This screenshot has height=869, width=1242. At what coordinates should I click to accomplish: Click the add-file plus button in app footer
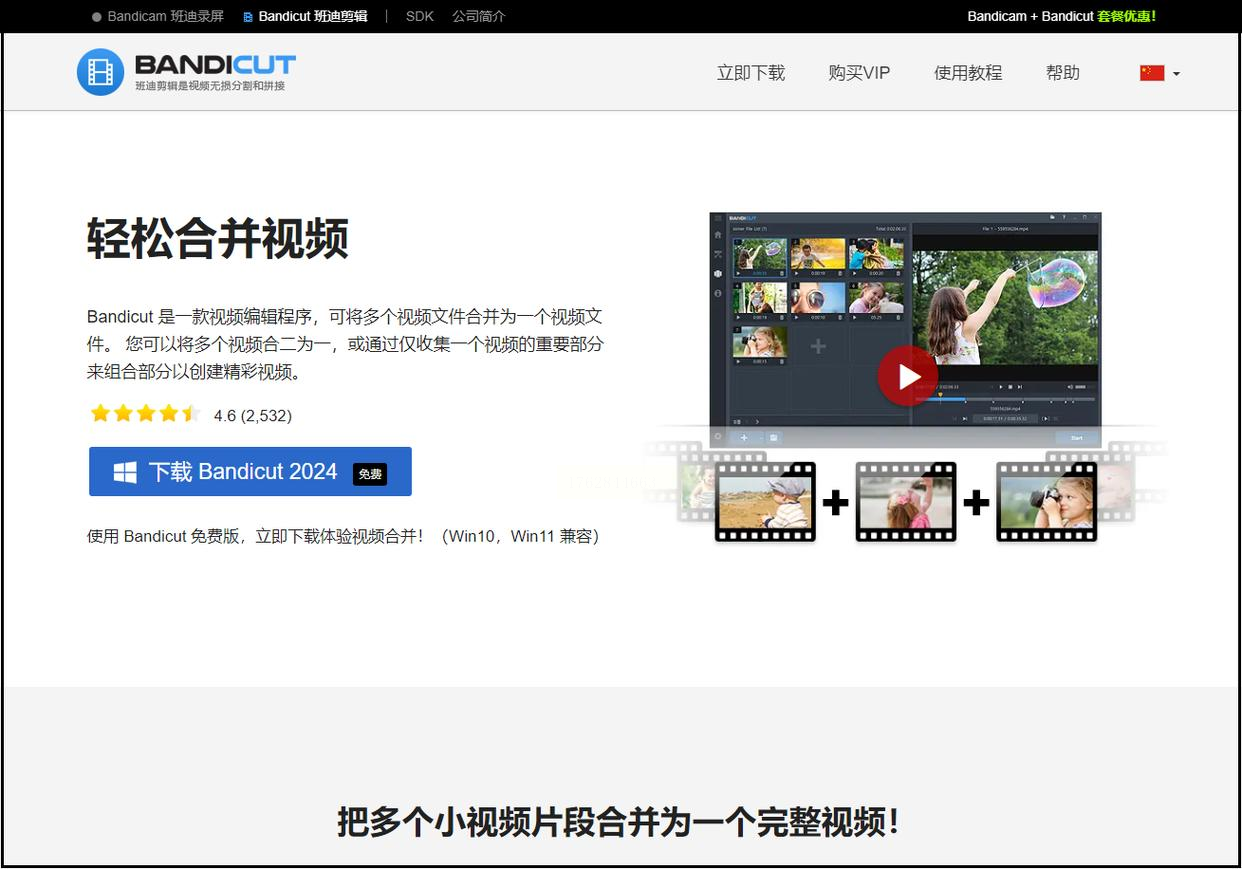tap(744, 437)
